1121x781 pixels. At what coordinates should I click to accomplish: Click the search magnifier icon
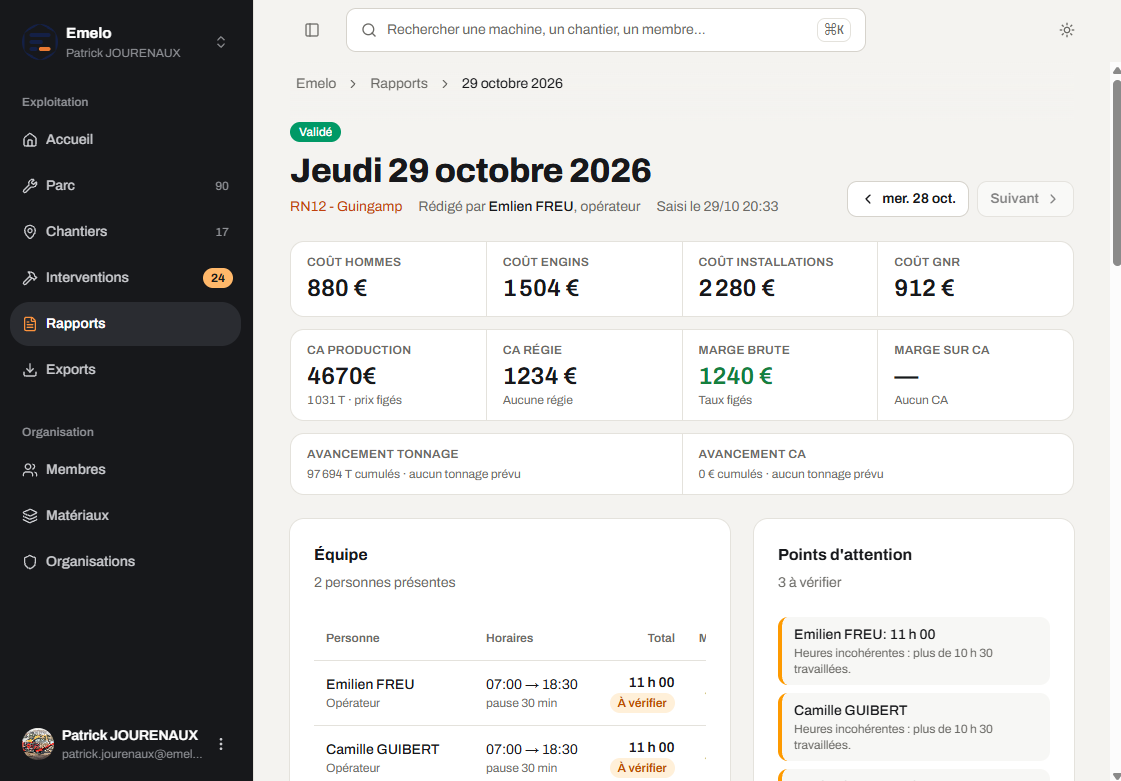[x=369, y=30]
